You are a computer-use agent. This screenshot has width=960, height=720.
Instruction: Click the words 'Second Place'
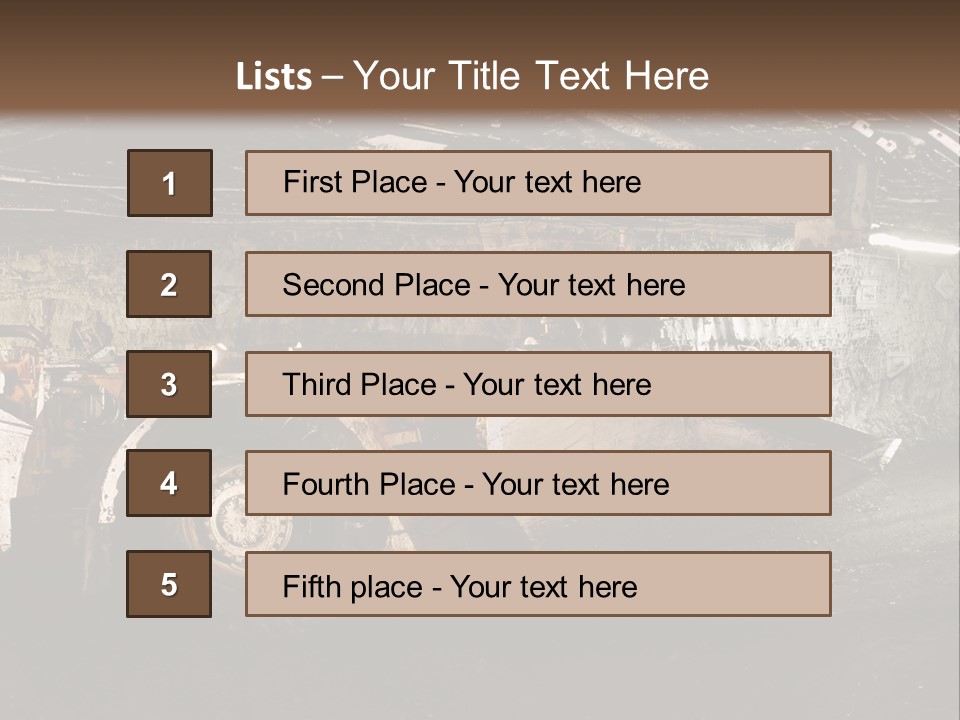pos(376,285)
